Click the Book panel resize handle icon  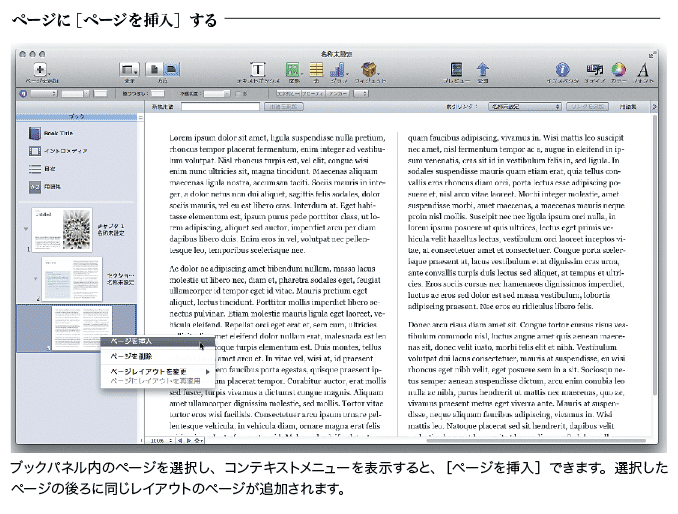coord(140,117)
